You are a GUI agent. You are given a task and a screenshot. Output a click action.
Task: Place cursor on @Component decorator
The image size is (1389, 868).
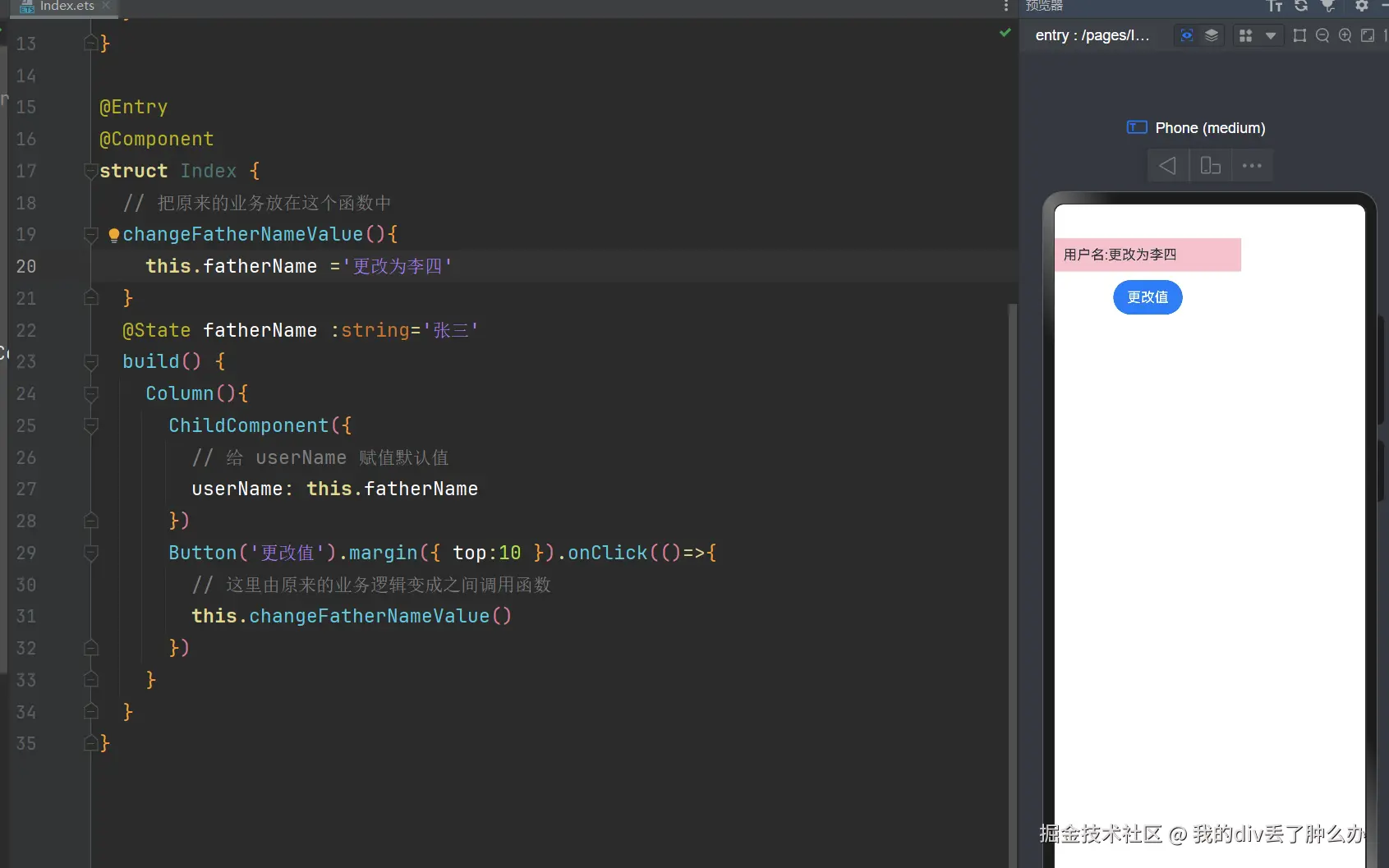156,140
